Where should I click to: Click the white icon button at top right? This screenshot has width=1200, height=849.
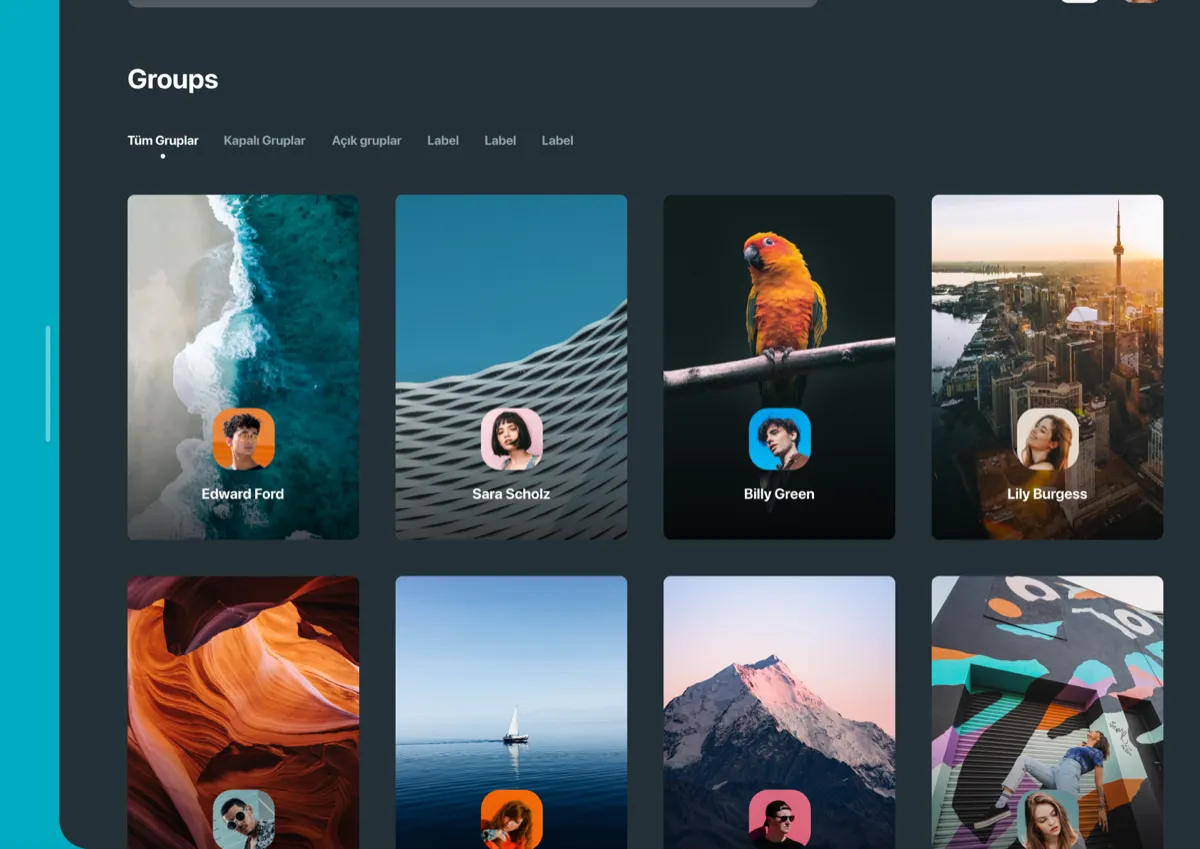click(x=1079, y=3)
